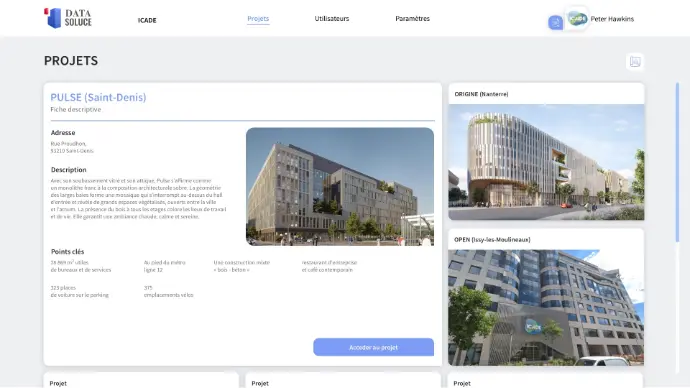Go to the Paramètres tab
Viewport: 690px width, 388px height.
click(x=412, y=18)
